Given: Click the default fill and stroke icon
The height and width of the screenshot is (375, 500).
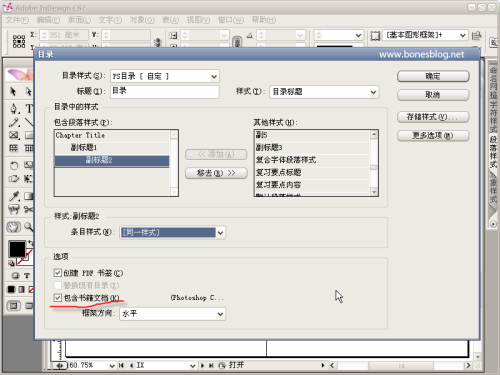Looking at the screenshot, I should (11, 263).
